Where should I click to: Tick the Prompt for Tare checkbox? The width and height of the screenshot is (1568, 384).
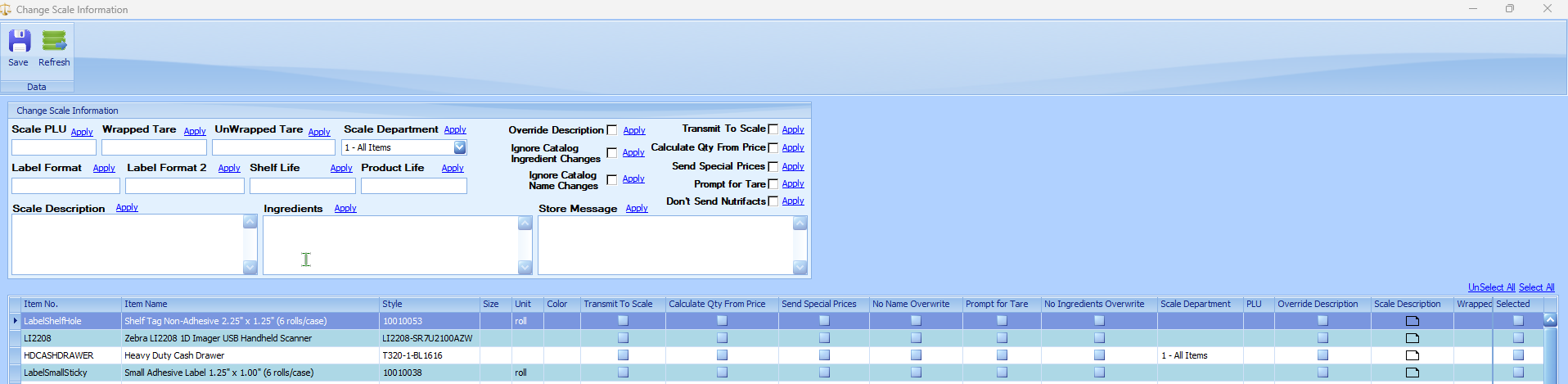[x=773, y=184]
